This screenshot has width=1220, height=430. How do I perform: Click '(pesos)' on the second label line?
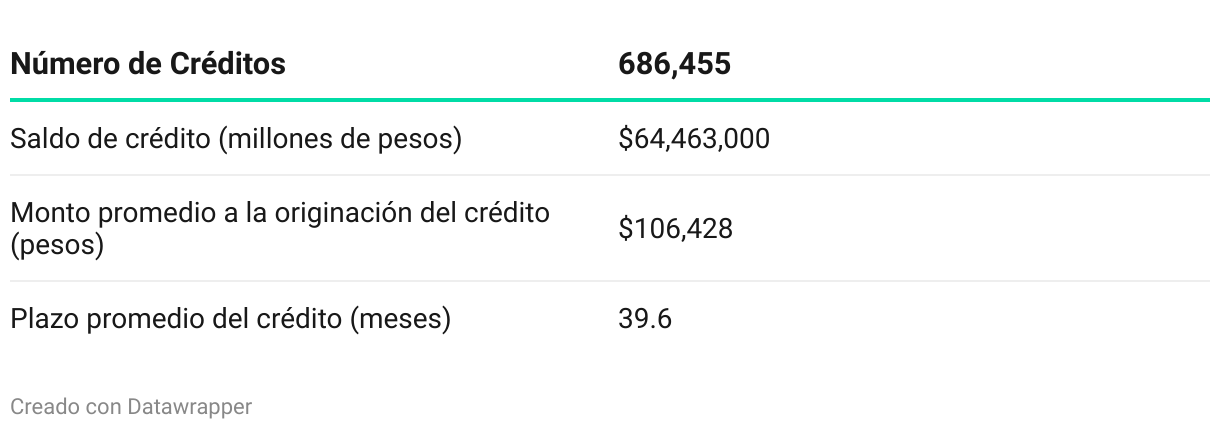pos(57,245)
